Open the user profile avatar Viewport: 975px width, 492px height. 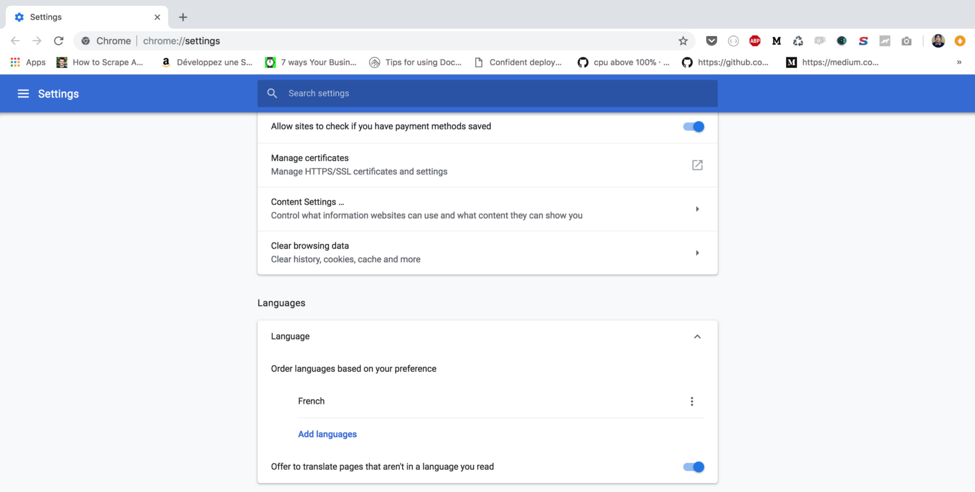point(938,41)
